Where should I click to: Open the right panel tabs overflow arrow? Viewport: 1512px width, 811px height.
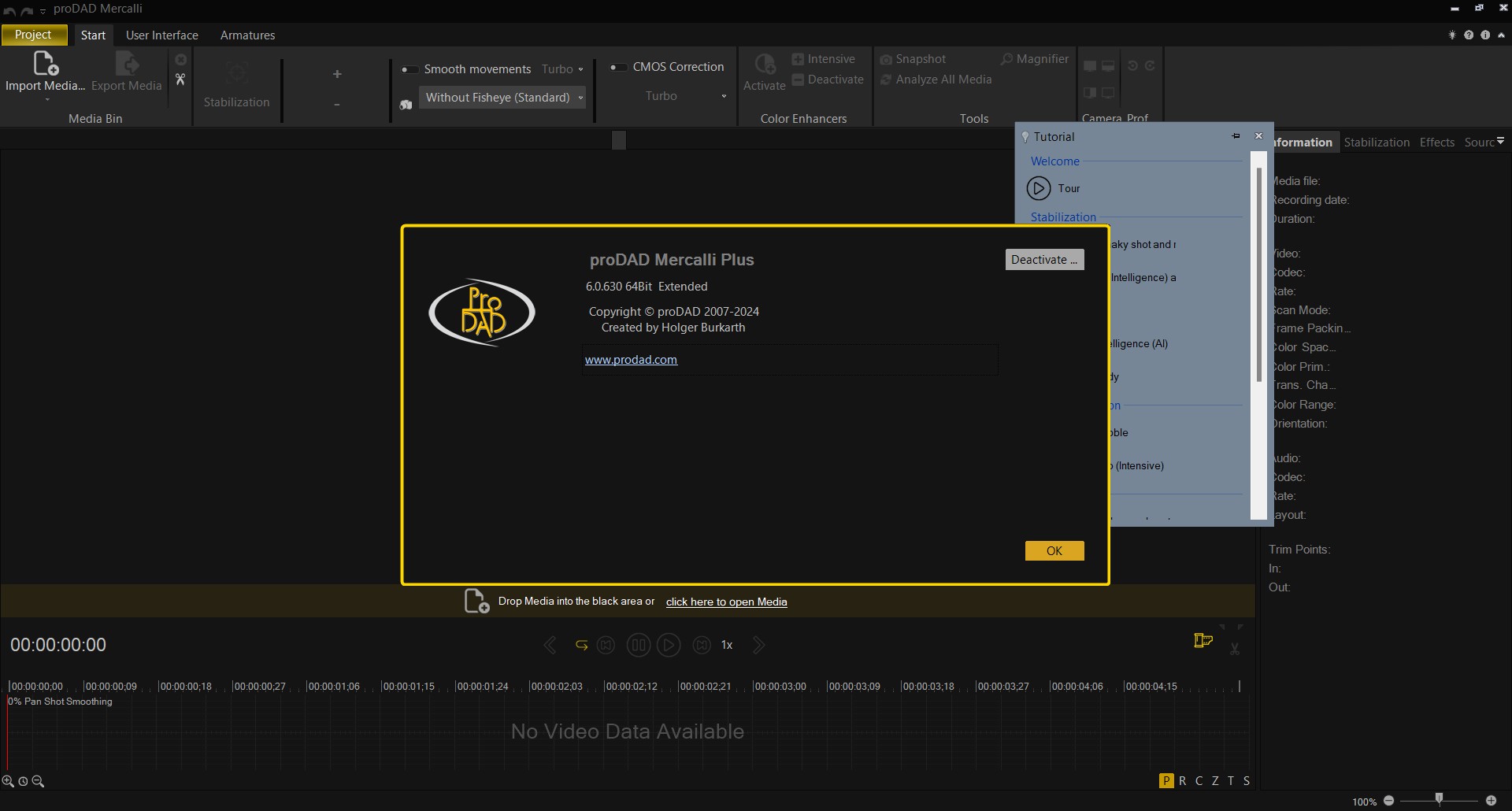coord(1500,141)
